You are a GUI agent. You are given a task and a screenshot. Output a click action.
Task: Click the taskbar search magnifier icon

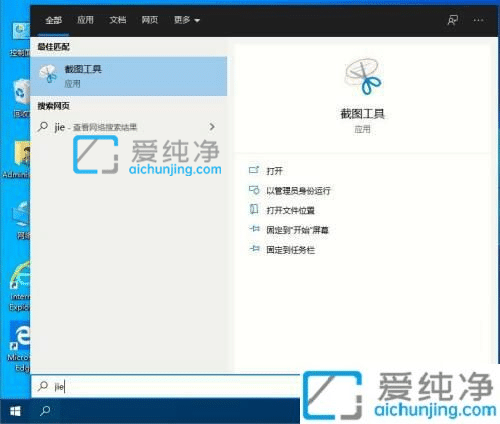pyautogui.click(x=45, y=411)
